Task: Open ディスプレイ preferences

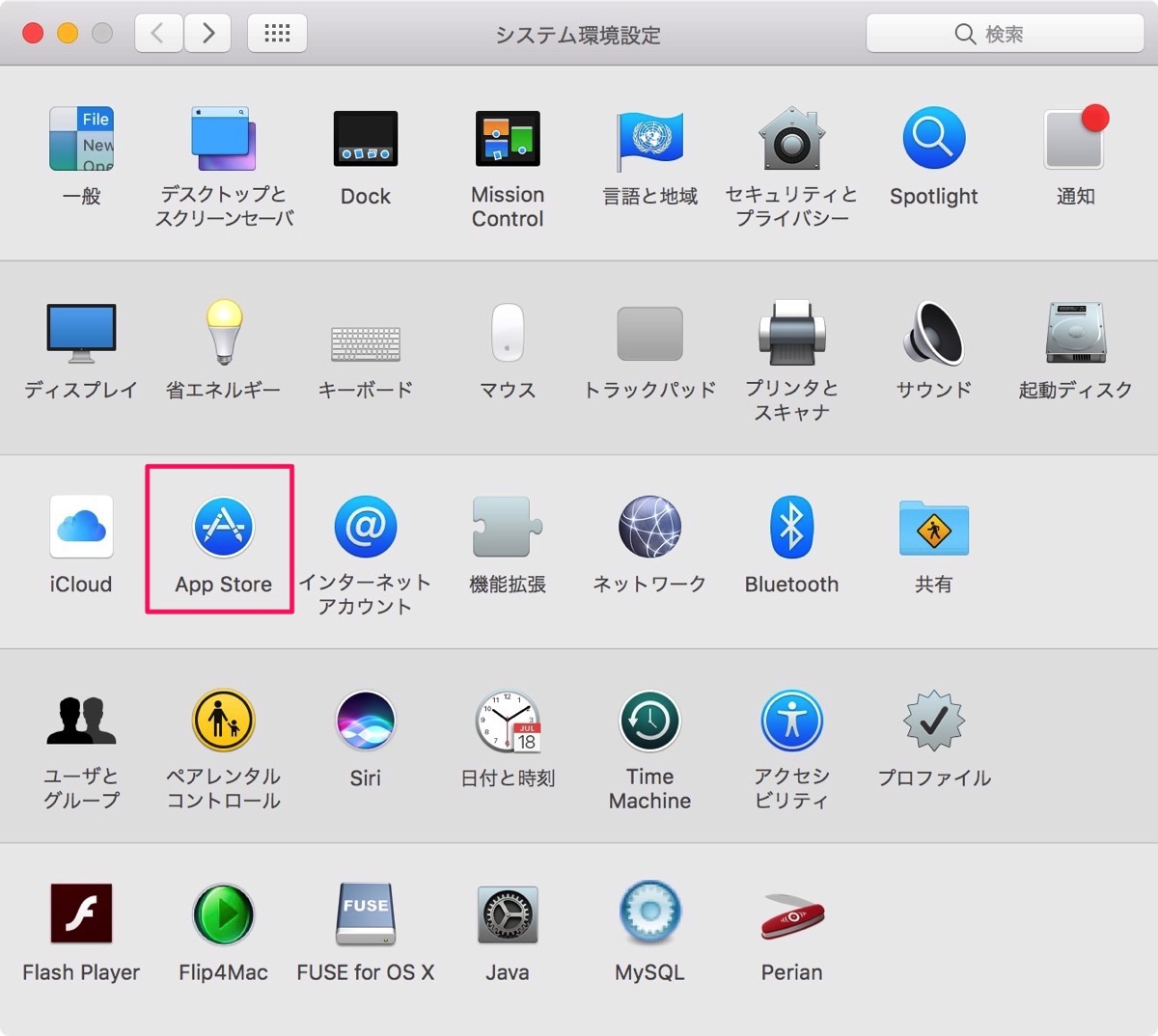Action: 81,333
